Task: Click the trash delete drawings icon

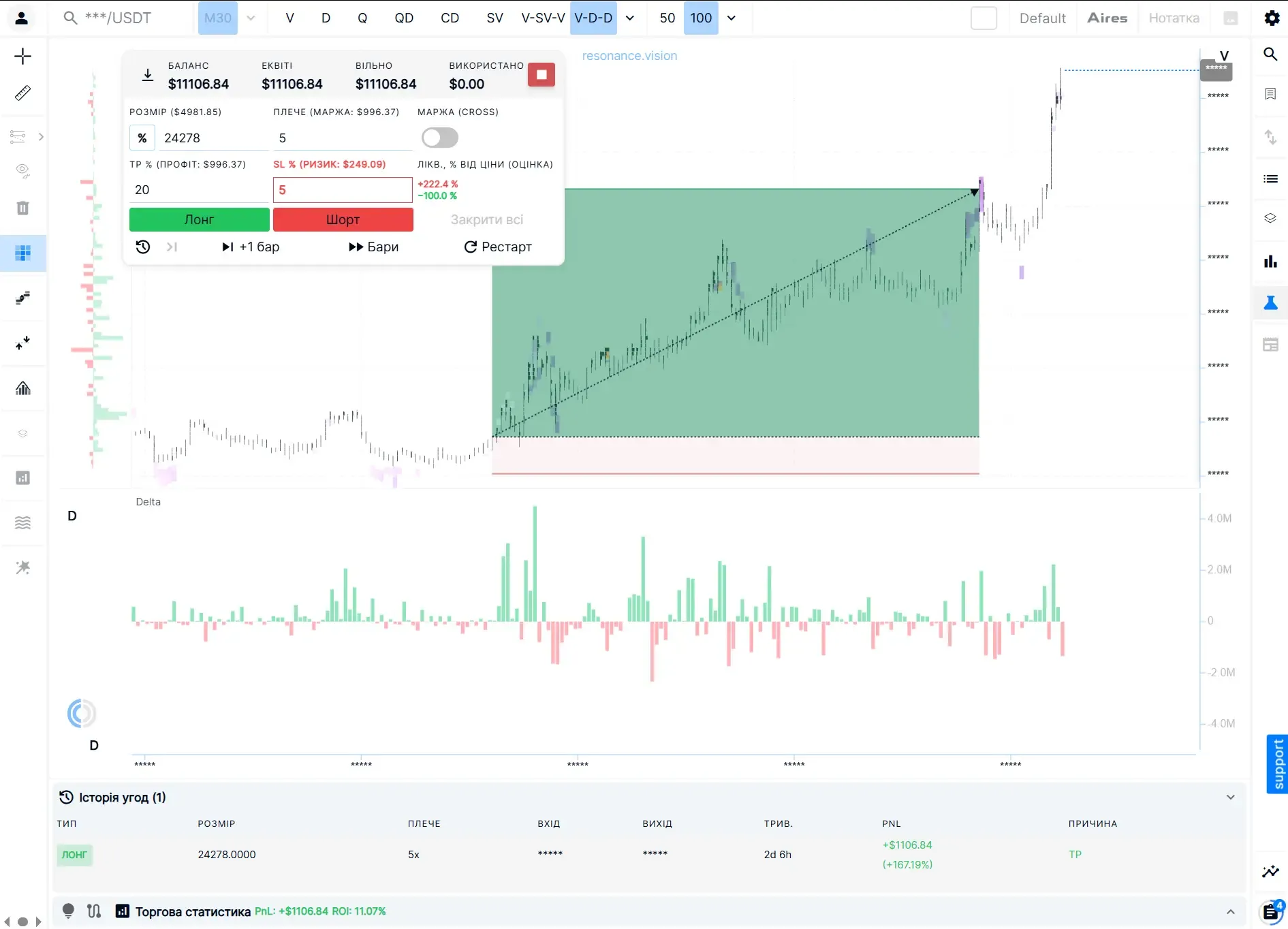Action: point(22,208)
